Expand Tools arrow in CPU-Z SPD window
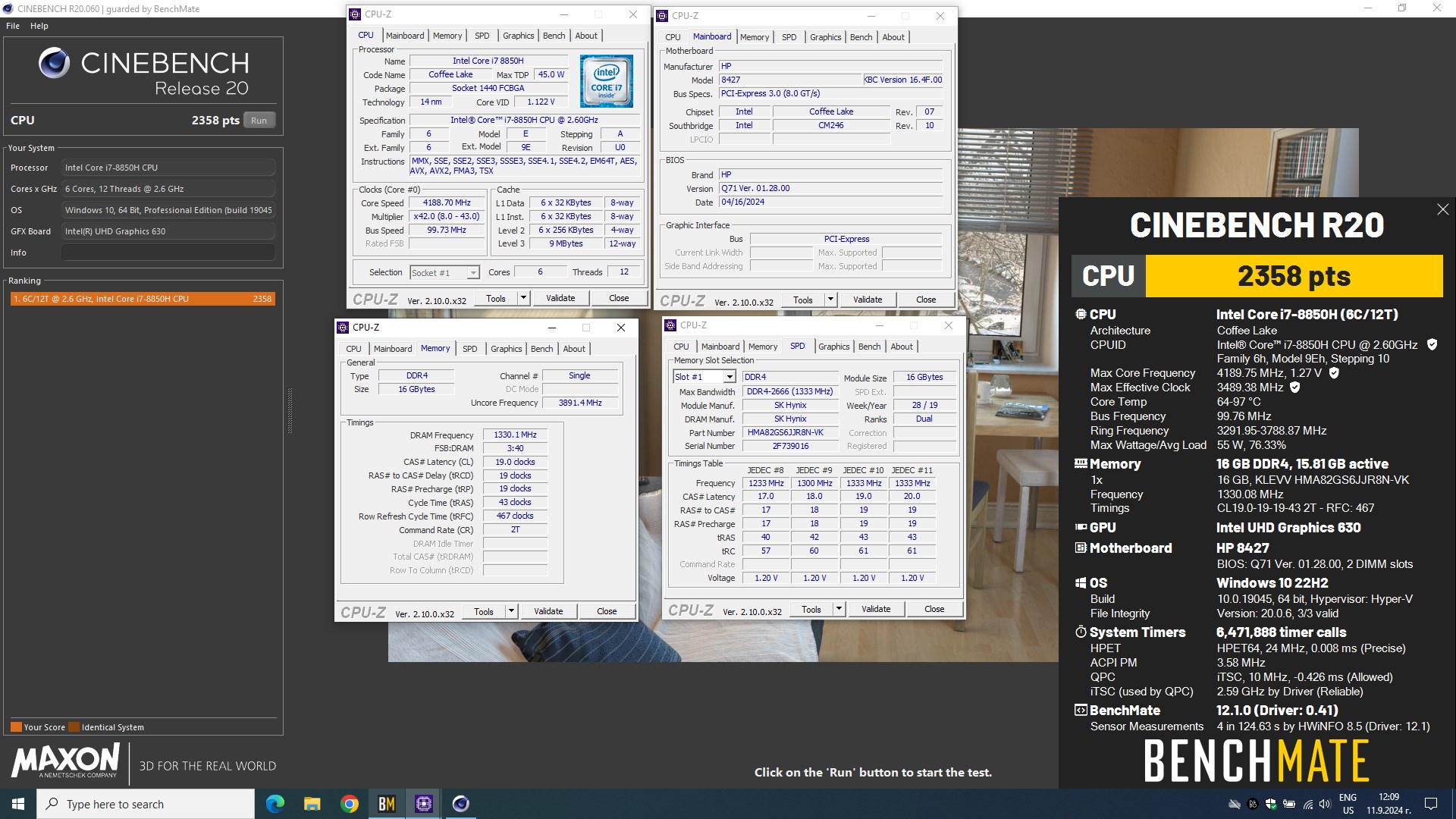The width and height of the screenshot is (1456, 819). tap(839, 609)
